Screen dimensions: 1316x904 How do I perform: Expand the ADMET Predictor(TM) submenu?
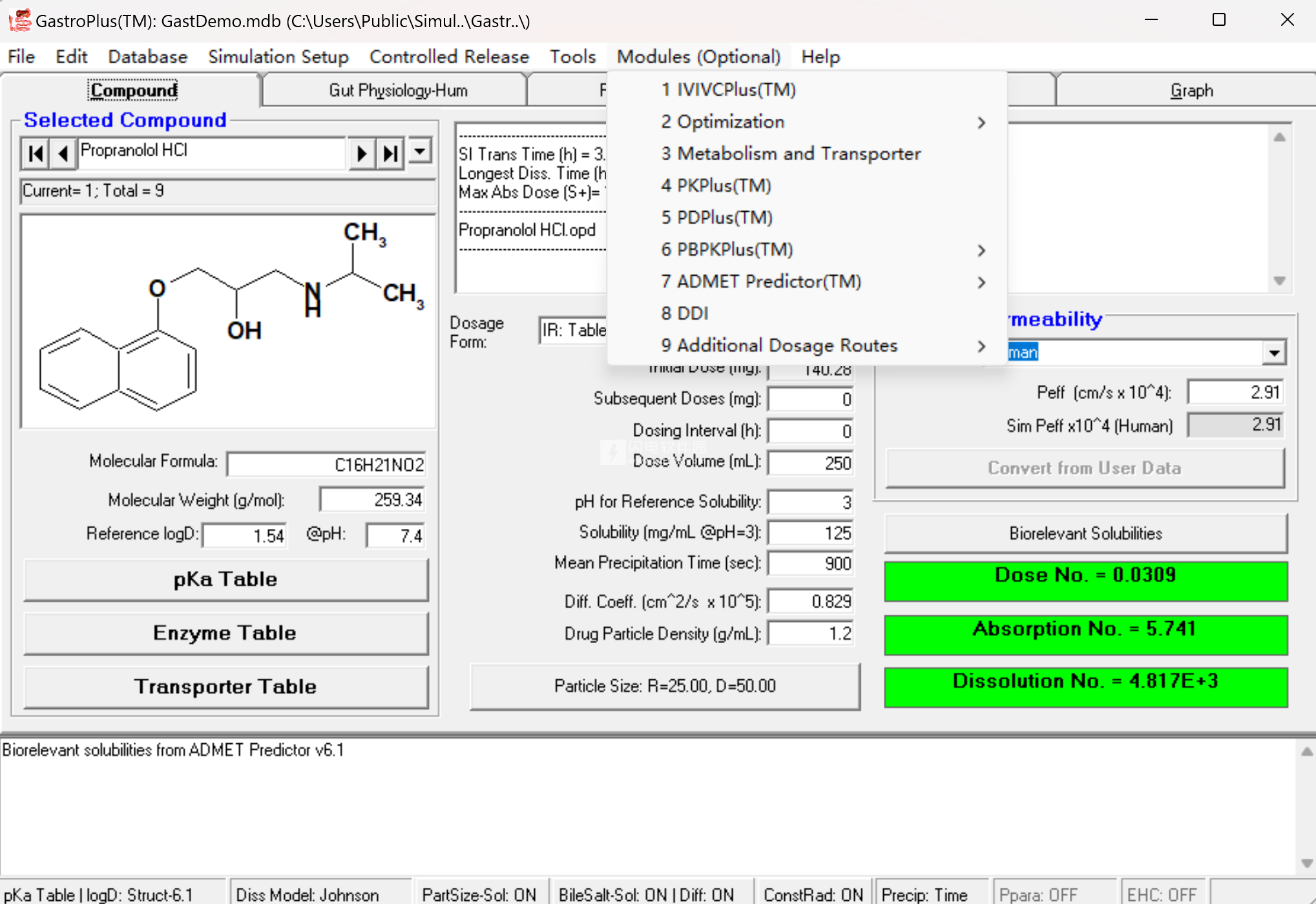[x=806, y=282]
